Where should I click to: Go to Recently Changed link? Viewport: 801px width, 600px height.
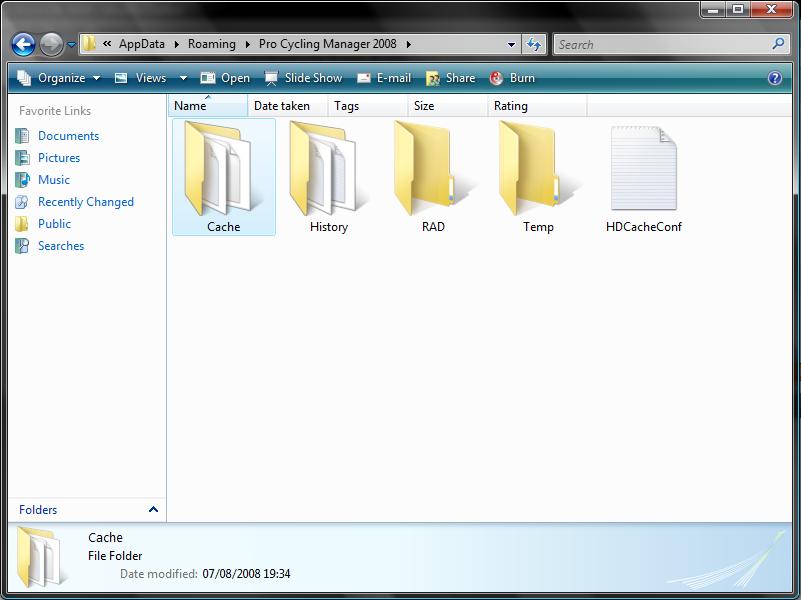(x=85, y=202)
